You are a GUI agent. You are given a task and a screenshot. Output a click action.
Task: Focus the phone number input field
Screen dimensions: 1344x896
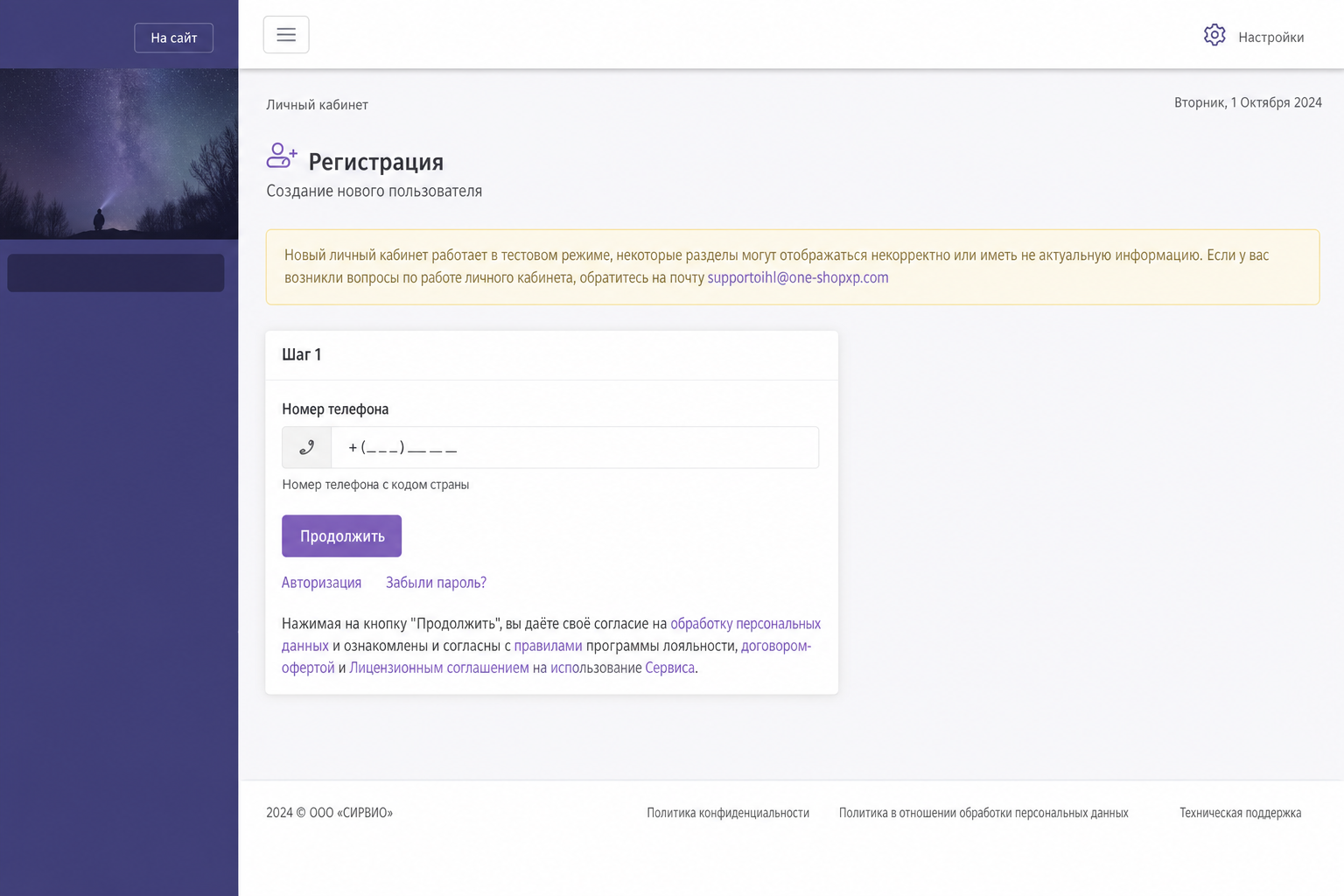[x=575, y=448]
